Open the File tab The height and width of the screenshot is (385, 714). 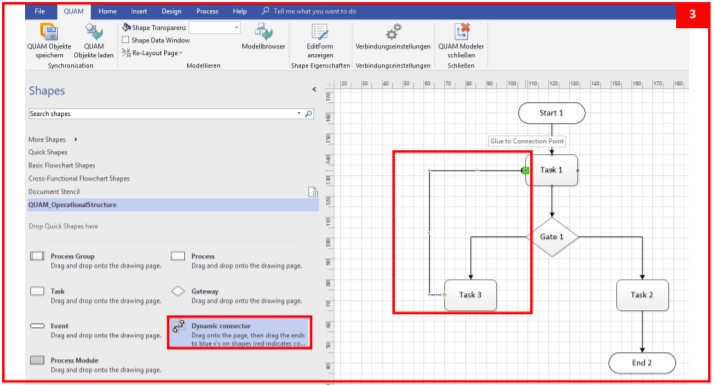40,11
